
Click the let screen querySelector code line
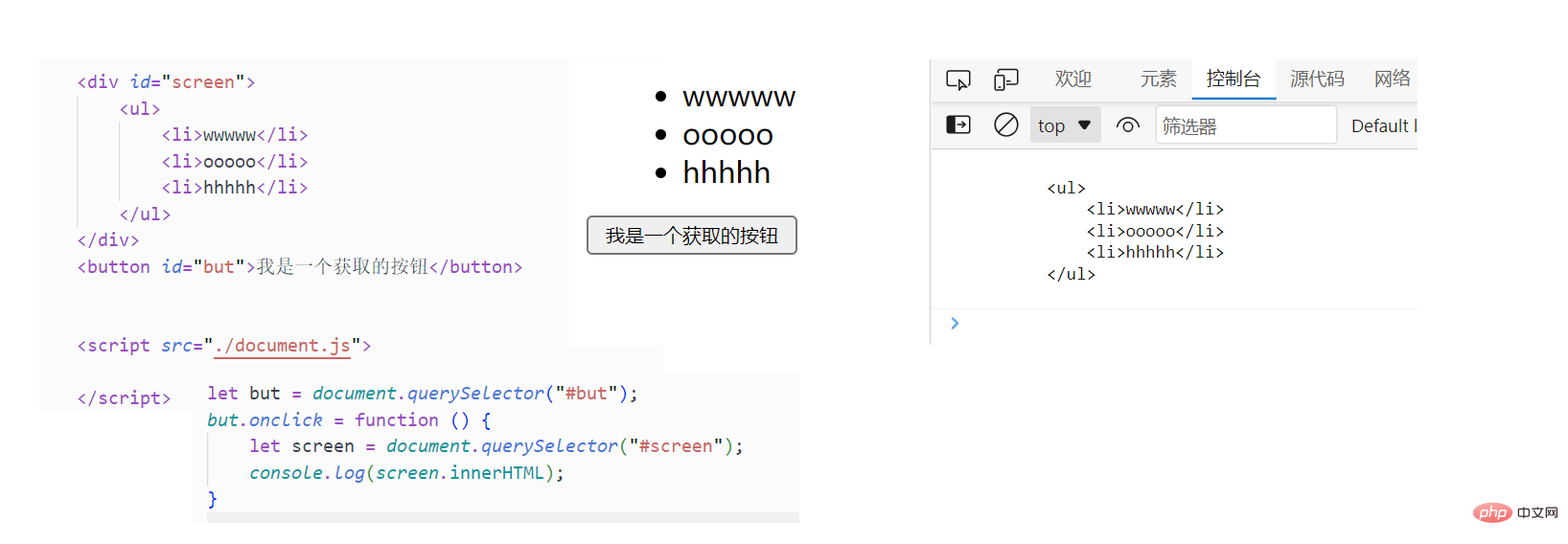(496, 446)
